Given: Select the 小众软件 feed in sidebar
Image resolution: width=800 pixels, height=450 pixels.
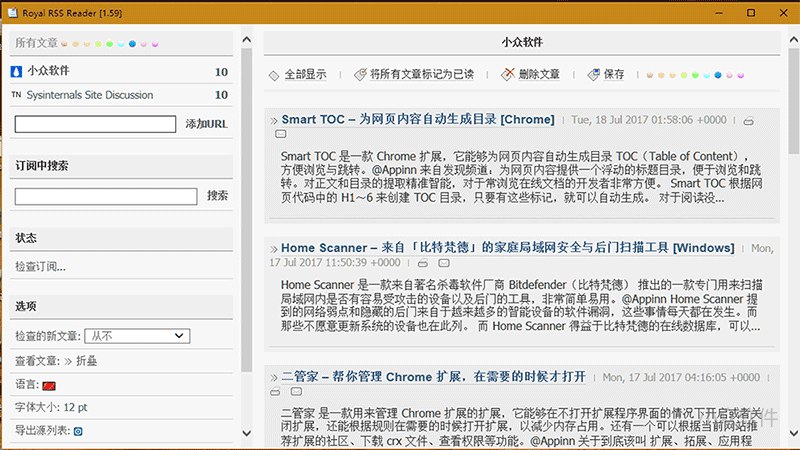Looking at the screenshot, I should (47, 72).
